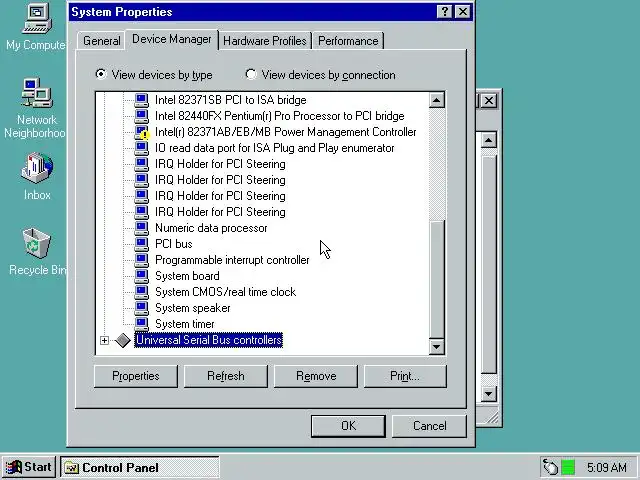Click the device list scrollbar thumb
The height and width of the screenshot is (480, 640).
[x=436, y=280]
